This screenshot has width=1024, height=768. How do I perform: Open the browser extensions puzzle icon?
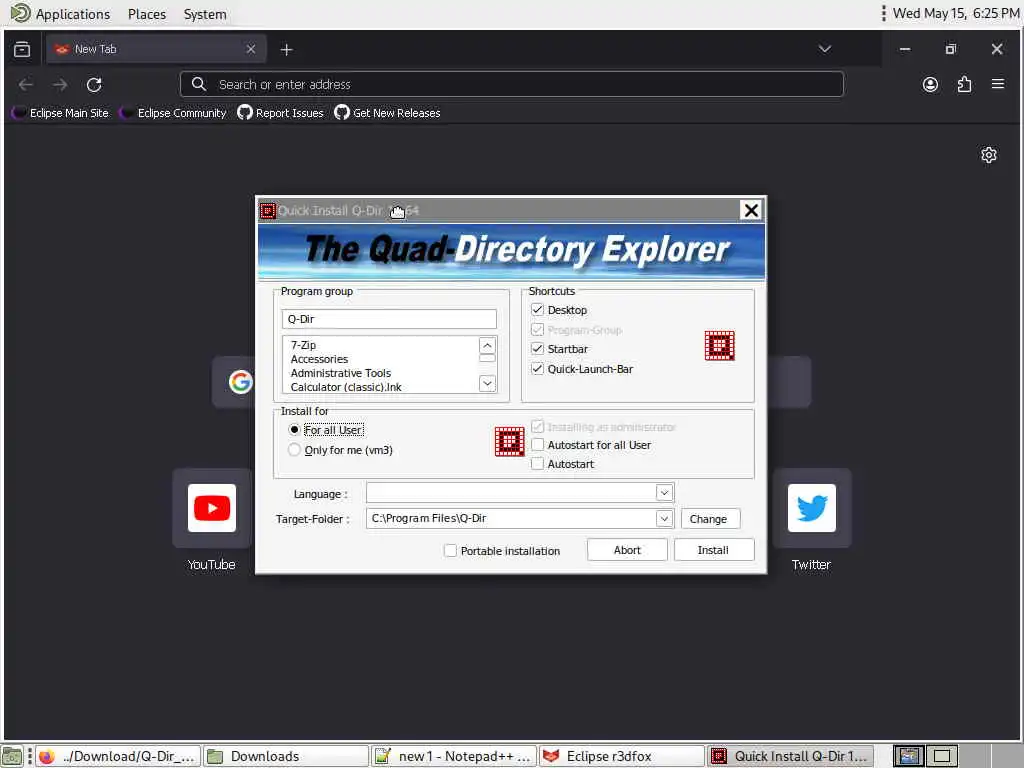[964, 84]
